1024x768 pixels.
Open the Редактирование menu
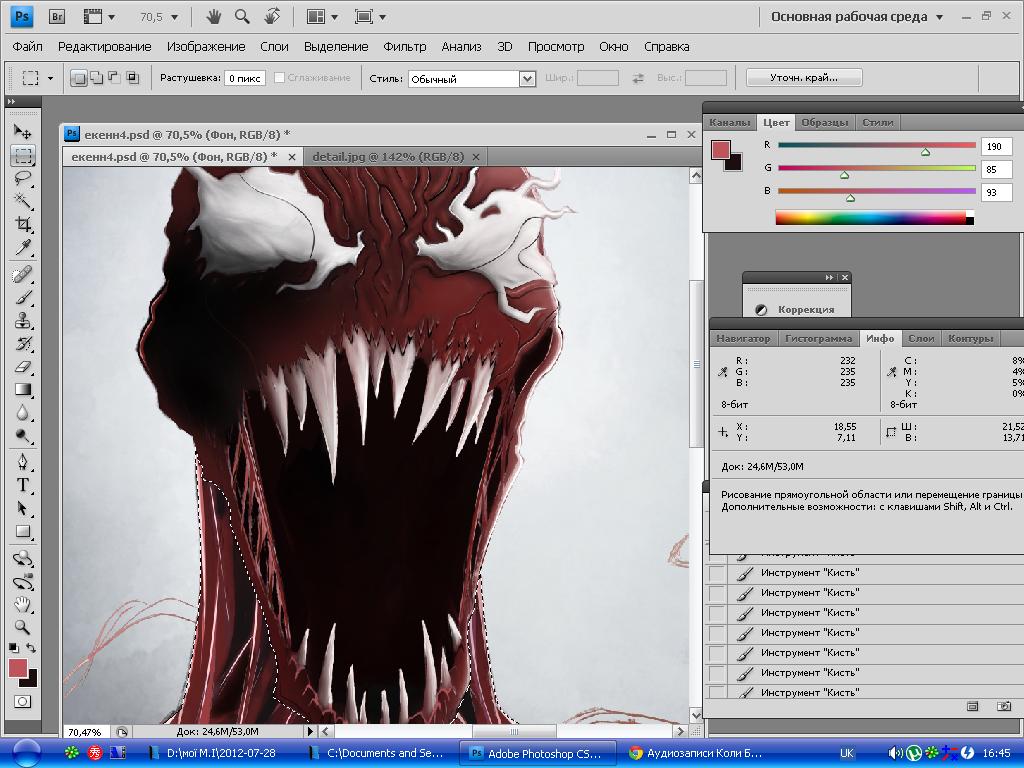click(x=104, y=47)
